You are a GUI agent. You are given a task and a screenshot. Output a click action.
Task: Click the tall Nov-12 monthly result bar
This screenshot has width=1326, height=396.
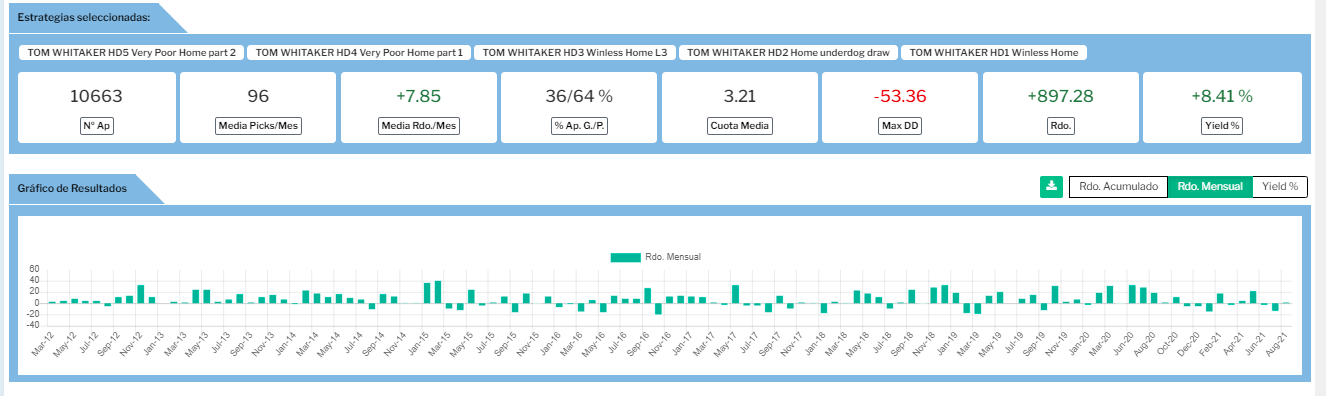141,294
